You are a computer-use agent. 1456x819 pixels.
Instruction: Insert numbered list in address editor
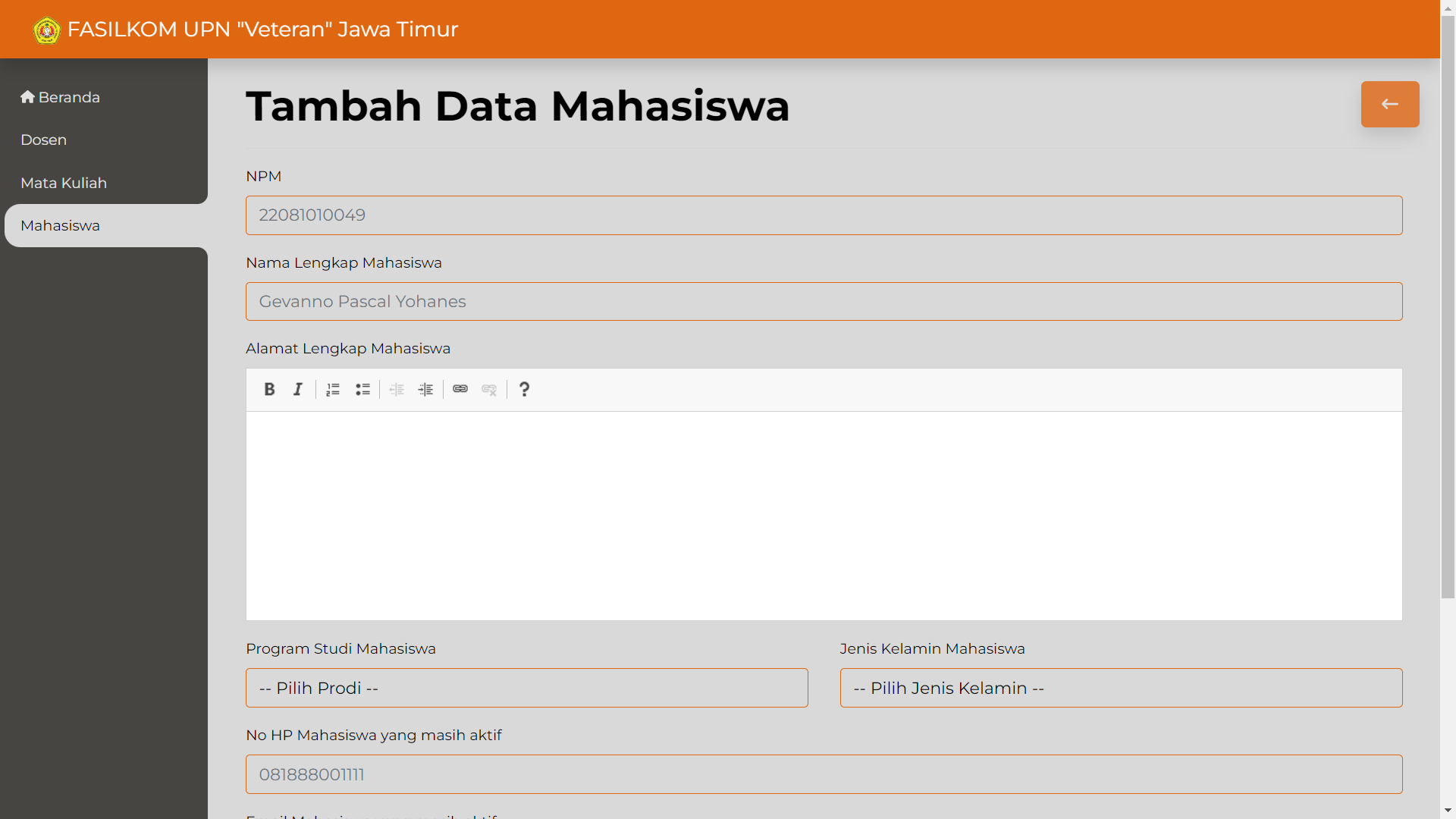(x=333, y=389)
